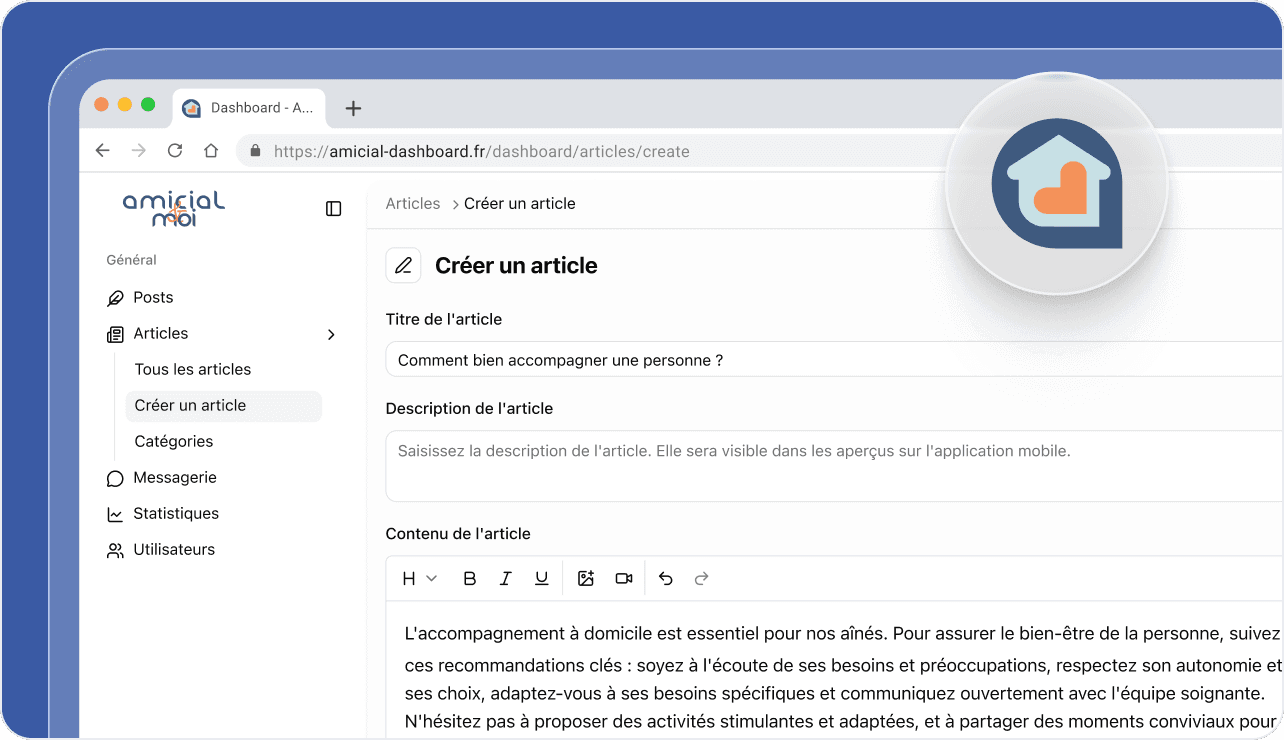Reload the page

pyautogui.click(x=175, y=151)
